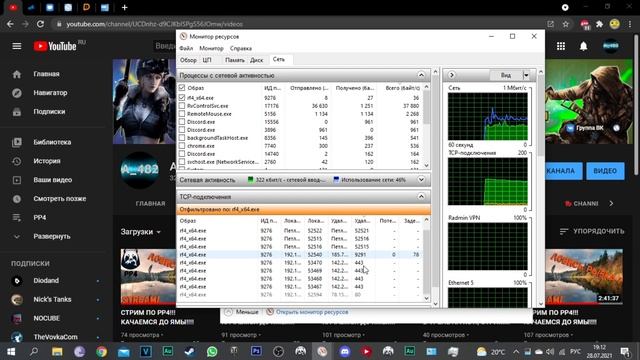Screen dimensions: 640x360
Task: Switch to Обзор tab
Action: 188,60
